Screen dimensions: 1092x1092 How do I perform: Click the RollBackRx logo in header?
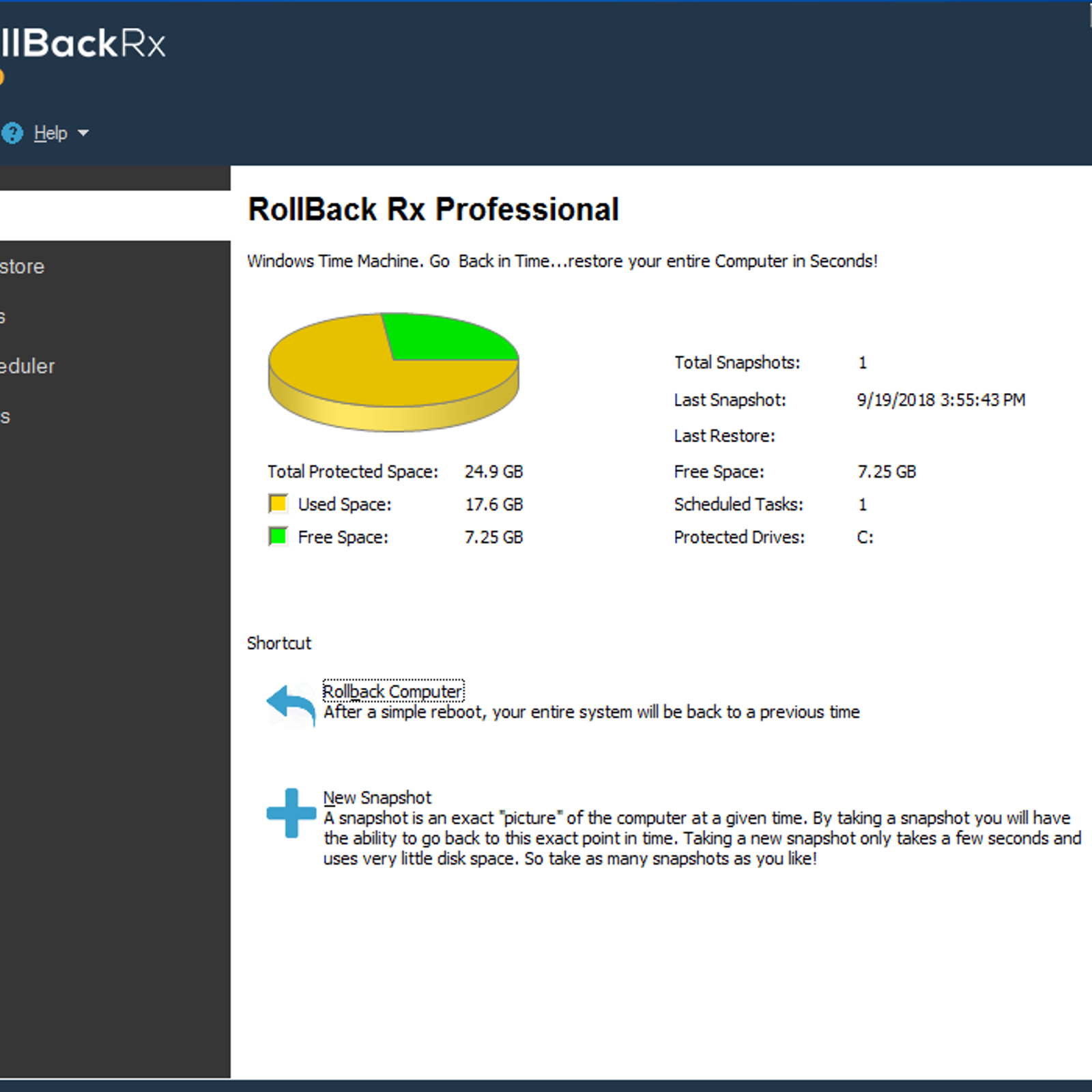(83, 43)
